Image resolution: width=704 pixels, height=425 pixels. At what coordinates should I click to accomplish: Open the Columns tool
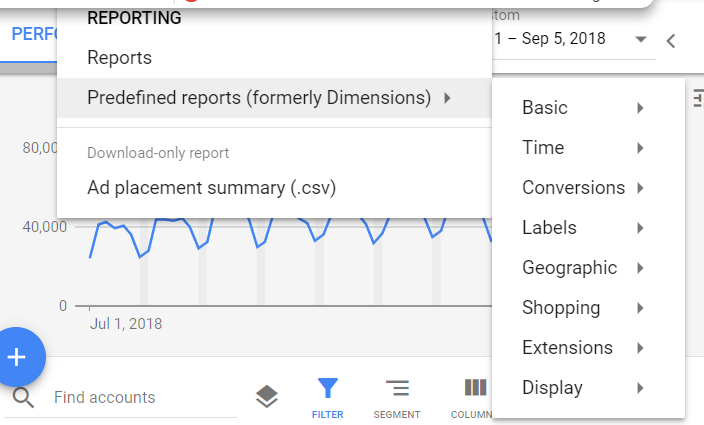point(474,397)
